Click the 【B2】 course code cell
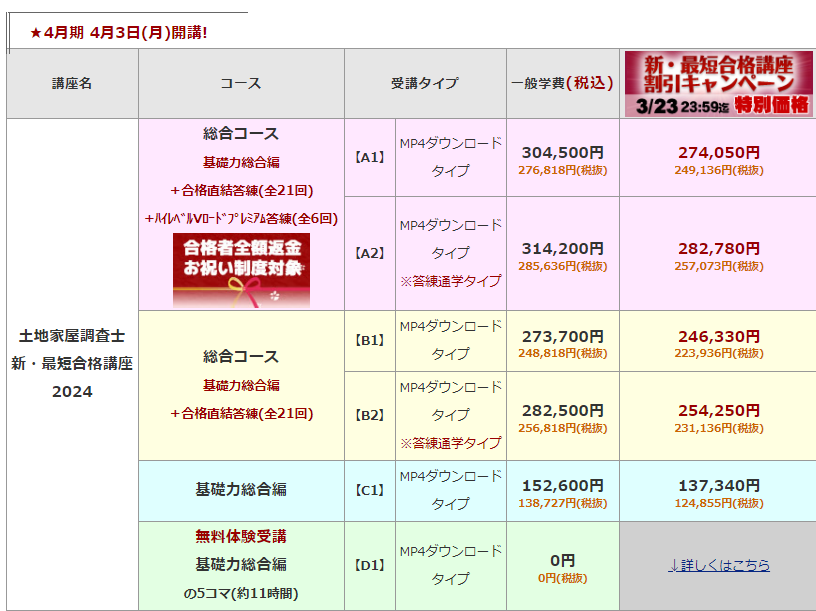Screen dimensions: 816x611 tap(369, 416)
